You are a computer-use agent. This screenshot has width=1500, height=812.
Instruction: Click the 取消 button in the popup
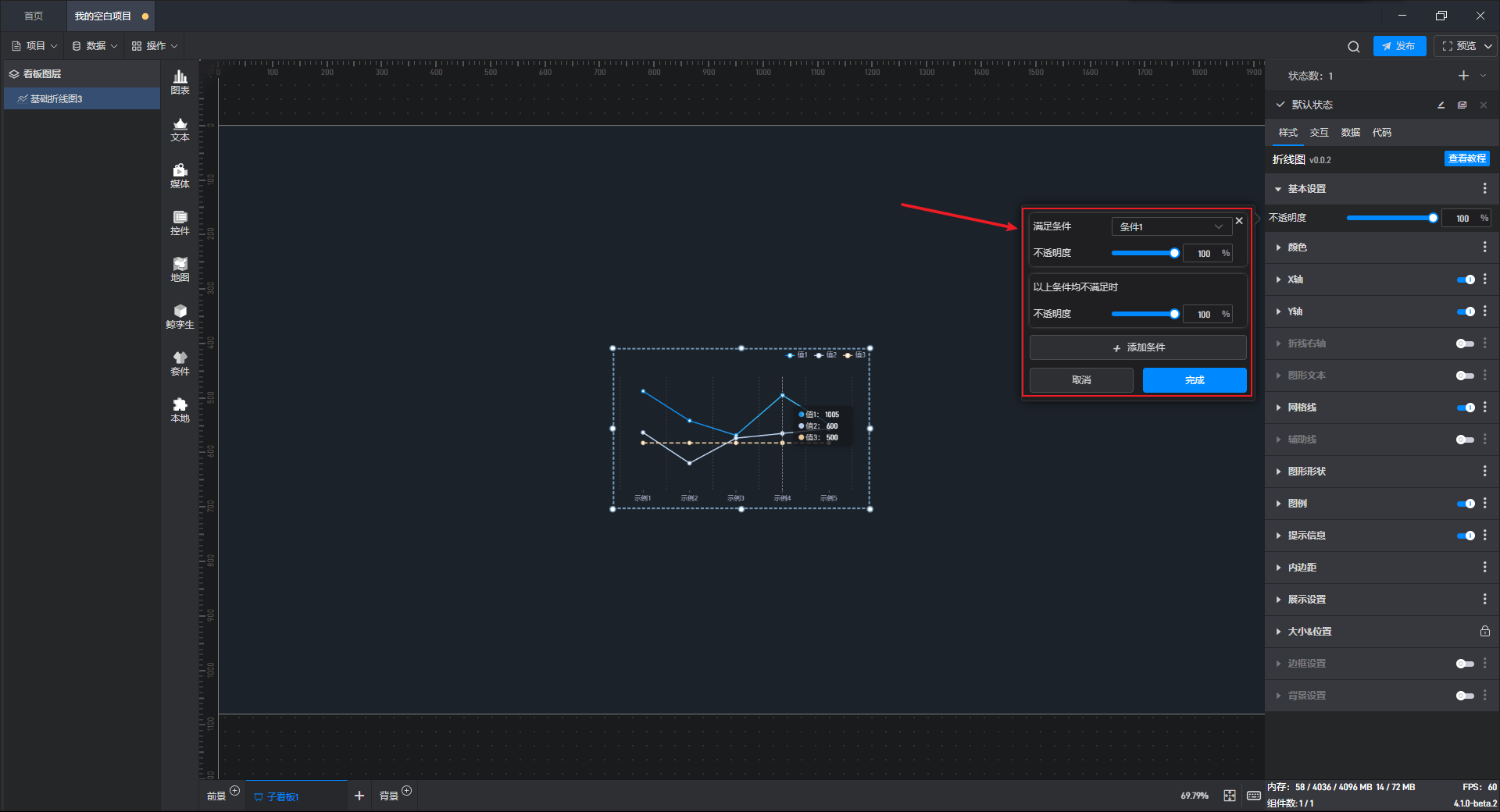click(x=1081, y=380)
